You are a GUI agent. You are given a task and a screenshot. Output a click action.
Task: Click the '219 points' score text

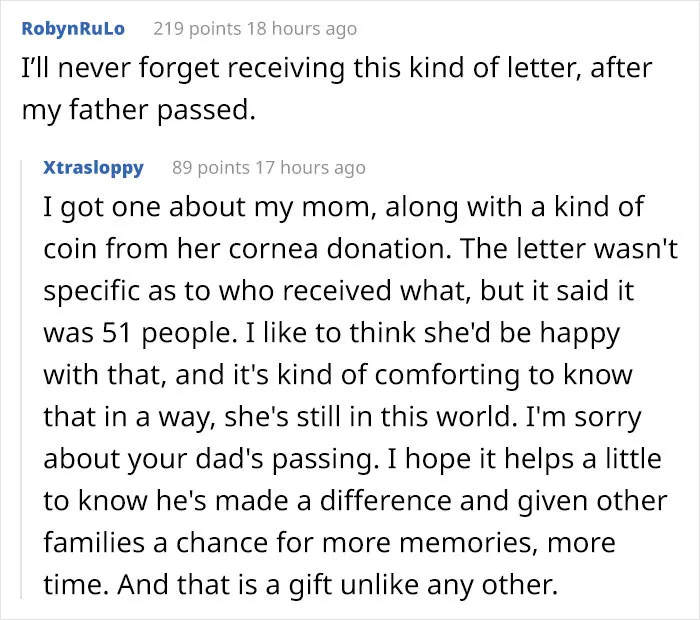click(x=197, y=29)
